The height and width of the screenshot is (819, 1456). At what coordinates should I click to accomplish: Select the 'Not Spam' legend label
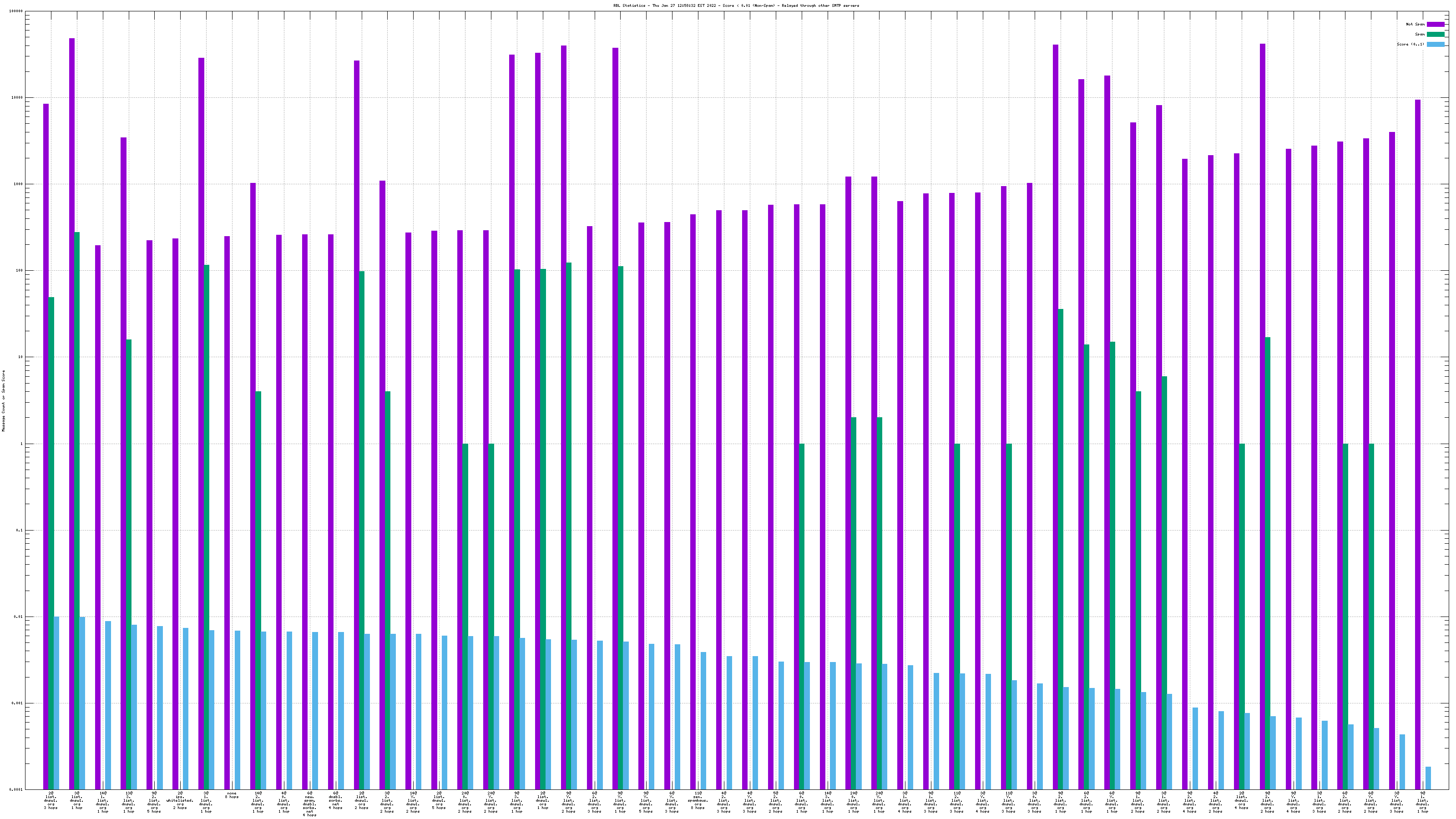point(1416,24)
